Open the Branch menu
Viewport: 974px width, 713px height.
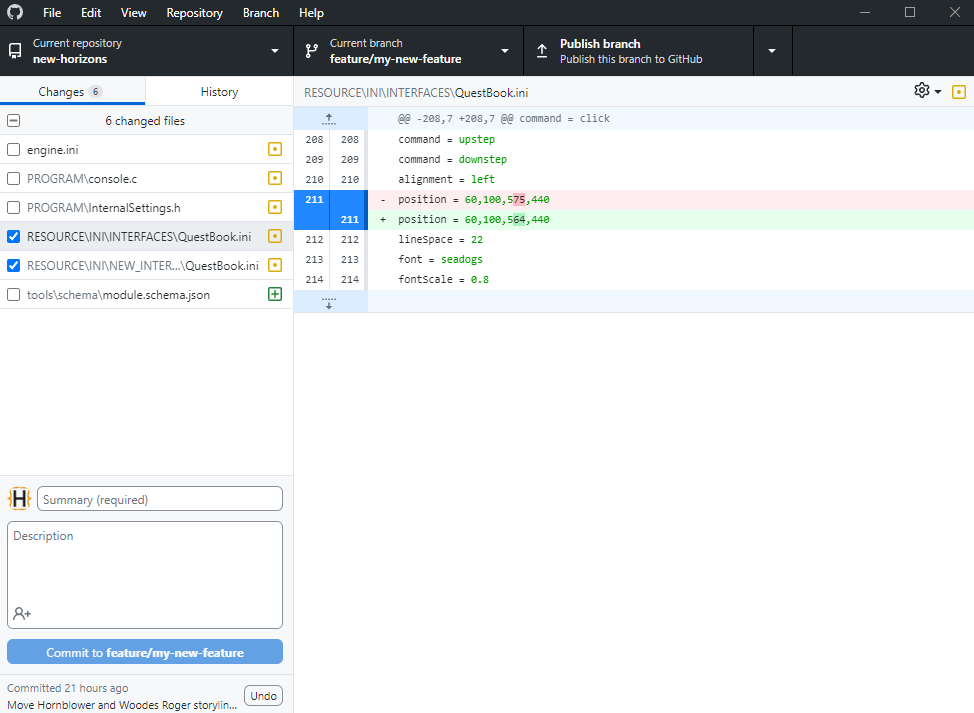261,12
